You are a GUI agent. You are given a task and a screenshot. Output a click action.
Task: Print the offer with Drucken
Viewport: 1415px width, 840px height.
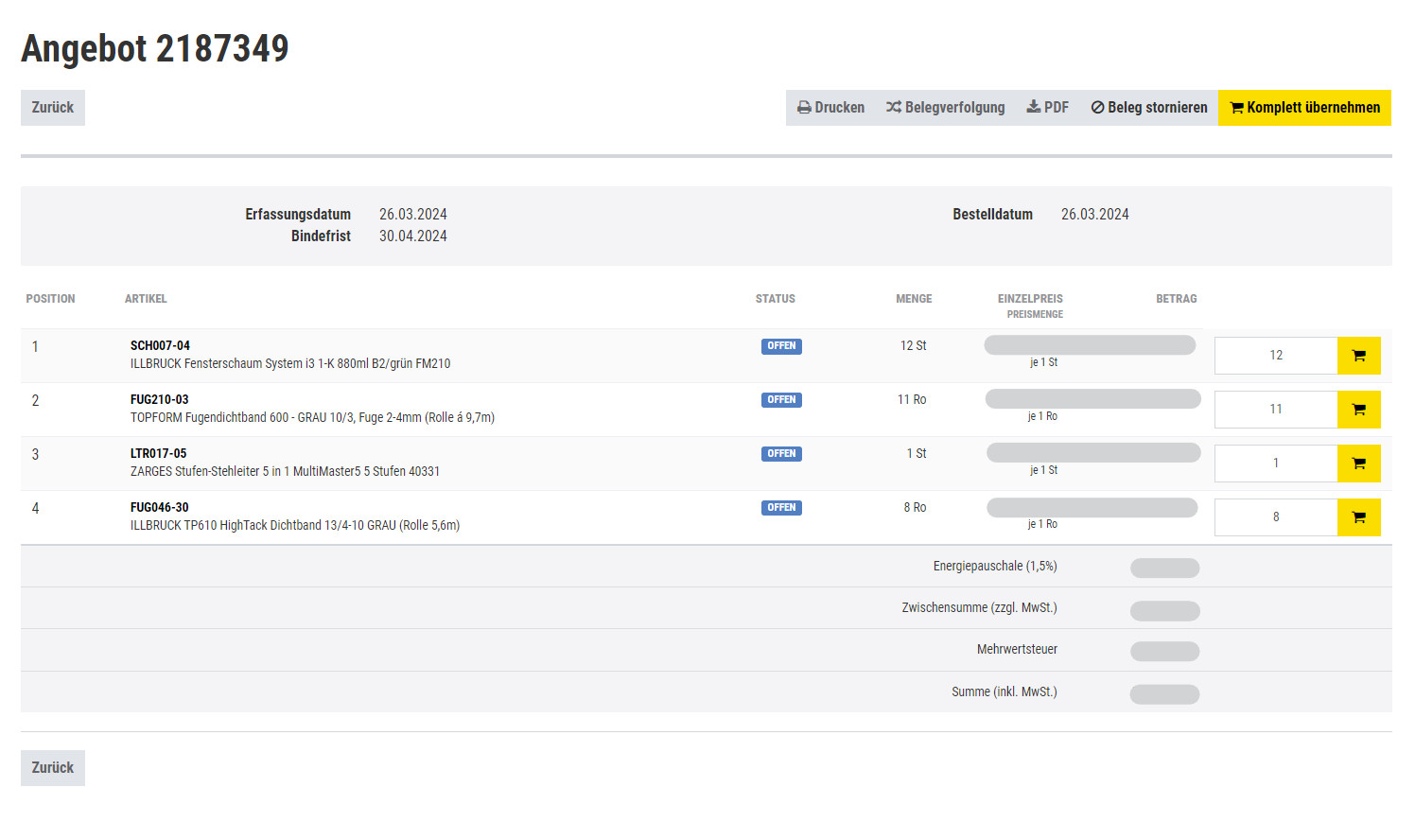[x=830, y=108]
